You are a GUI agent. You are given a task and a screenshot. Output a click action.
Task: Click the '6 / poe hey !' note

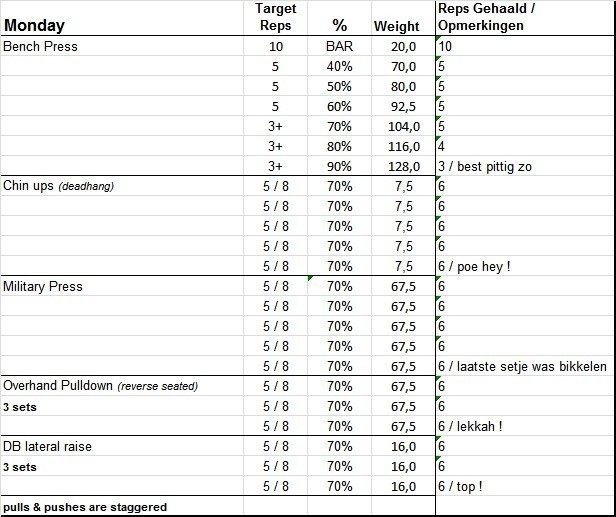(x=474, y=266)
